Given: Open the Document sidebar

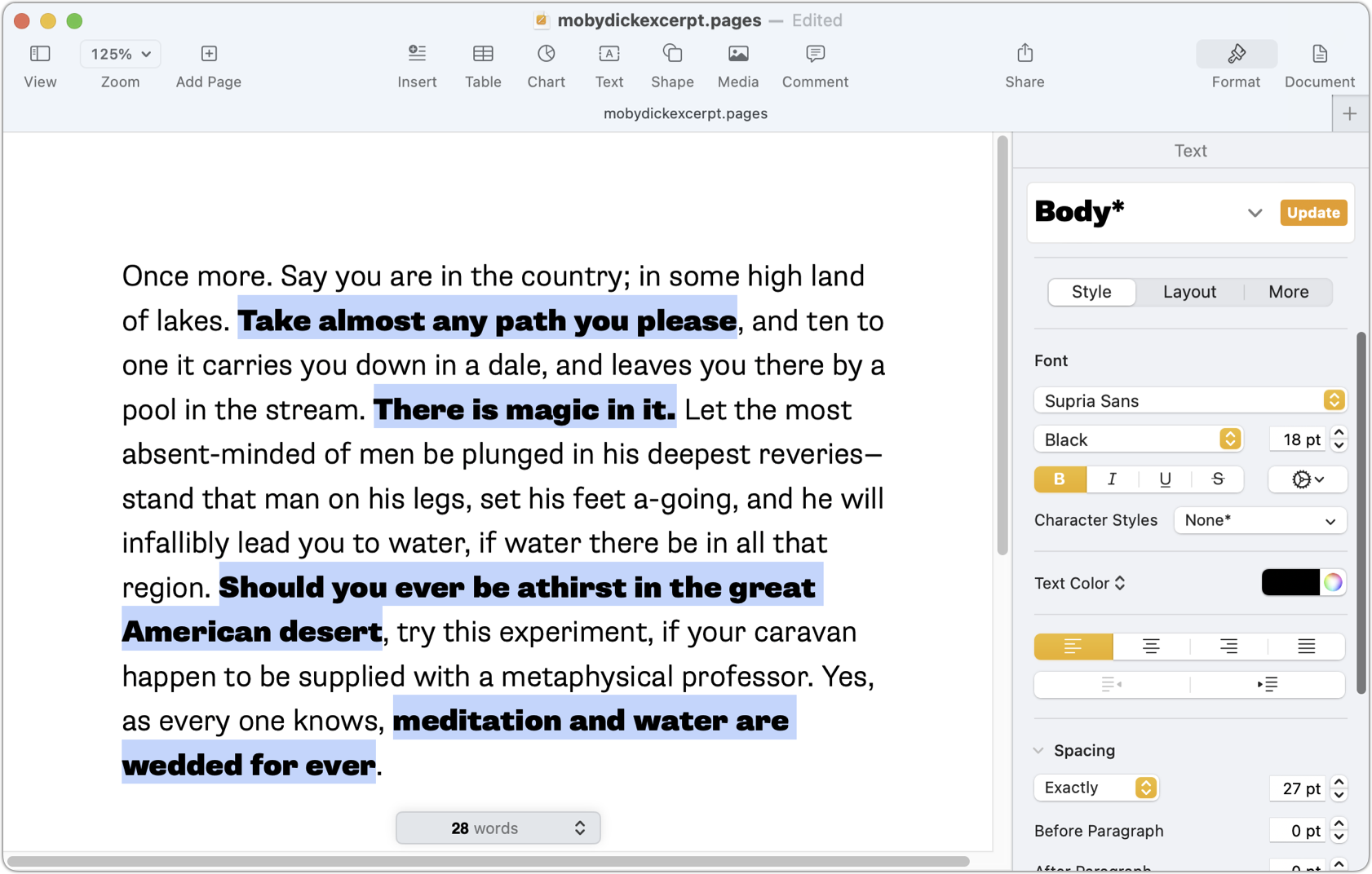Looking at the screenshot, I should (x=1319, y=65).
